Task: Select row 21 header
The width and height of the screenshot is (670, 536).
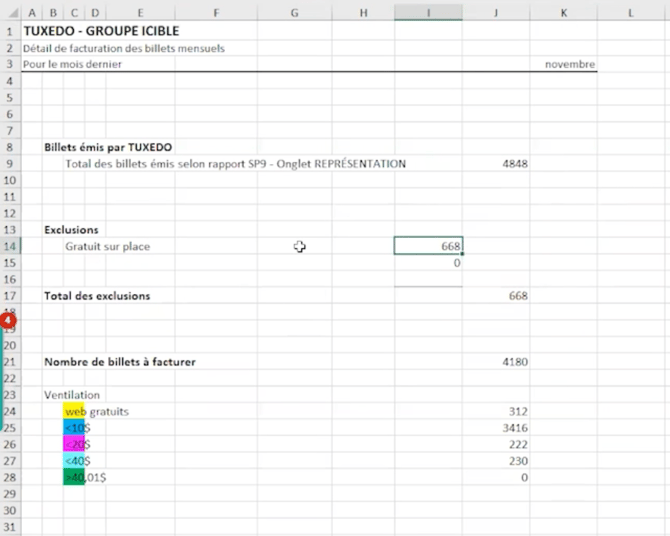Action: click(10, 362)
